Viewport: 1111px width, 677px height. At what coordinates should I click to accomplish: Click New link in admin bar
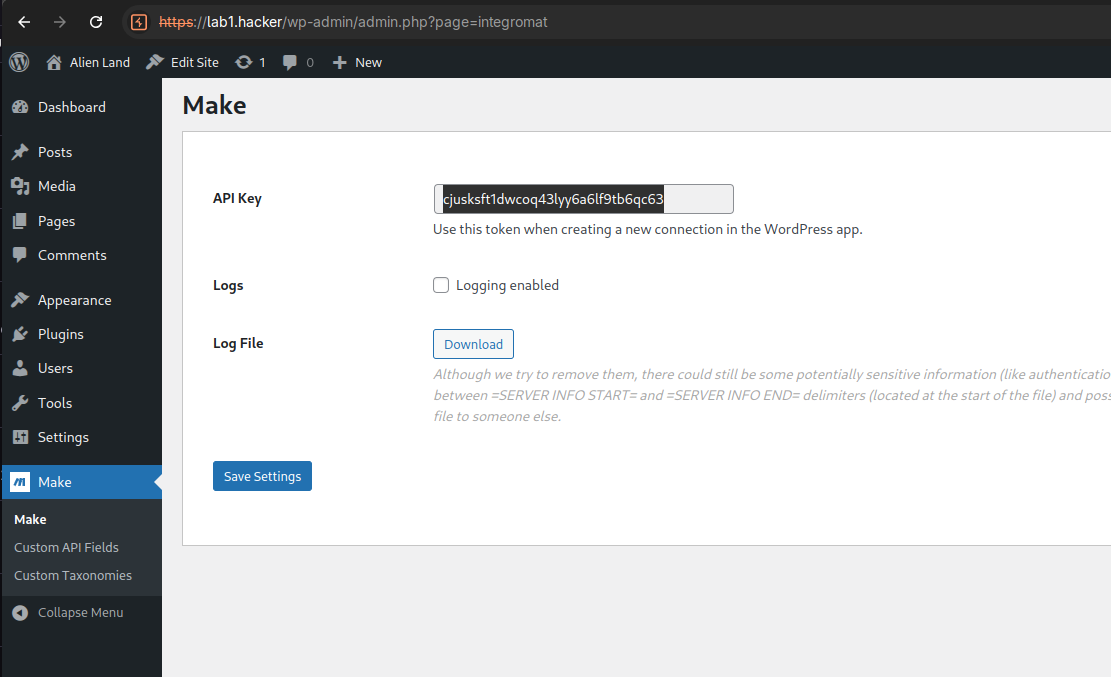coord(368,62)
